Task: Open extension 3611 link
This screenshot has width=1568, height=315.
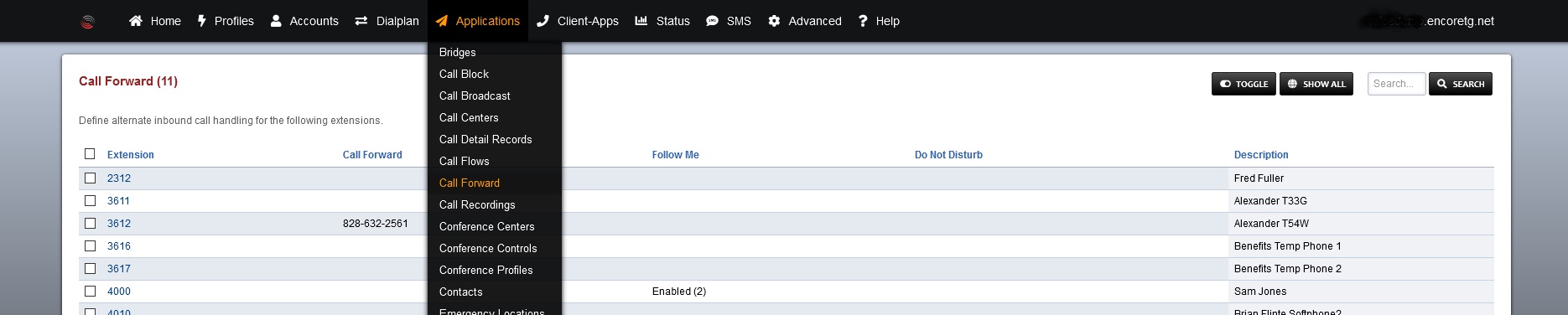Action: click(x=119, y=201)
